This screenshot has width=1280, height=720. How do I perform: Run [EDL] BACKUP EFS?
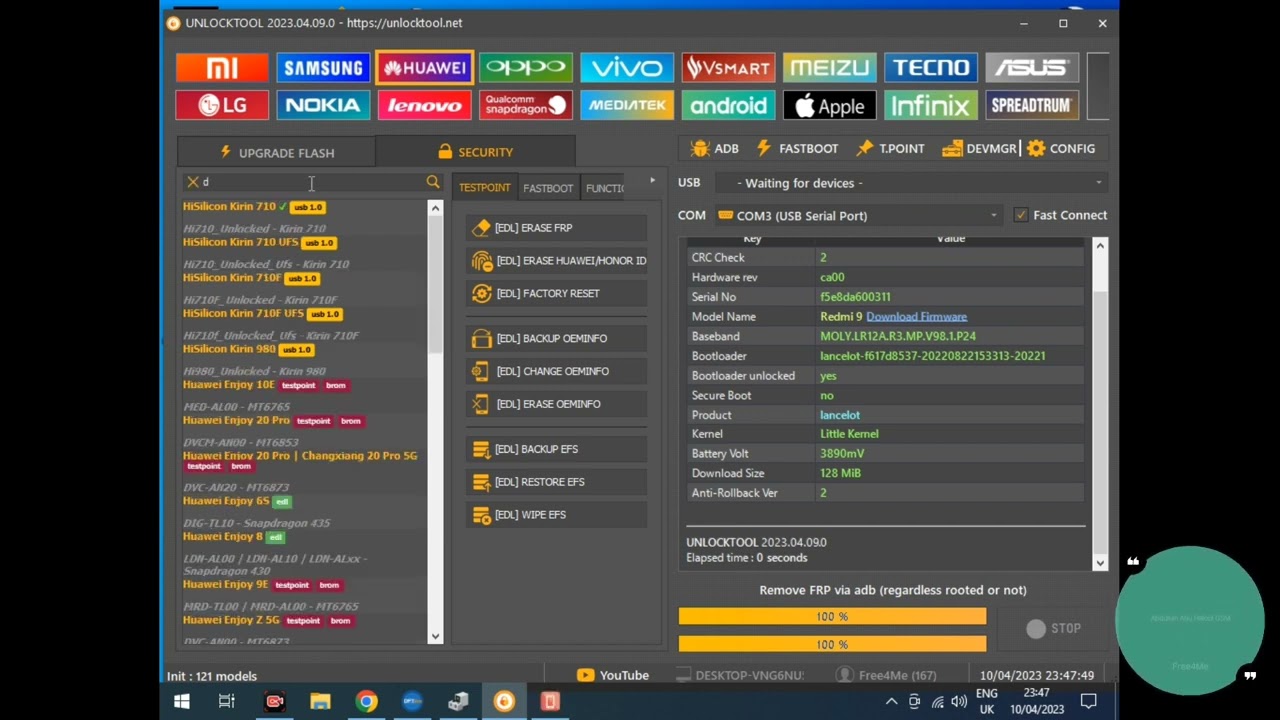click(x=556, y=450)
